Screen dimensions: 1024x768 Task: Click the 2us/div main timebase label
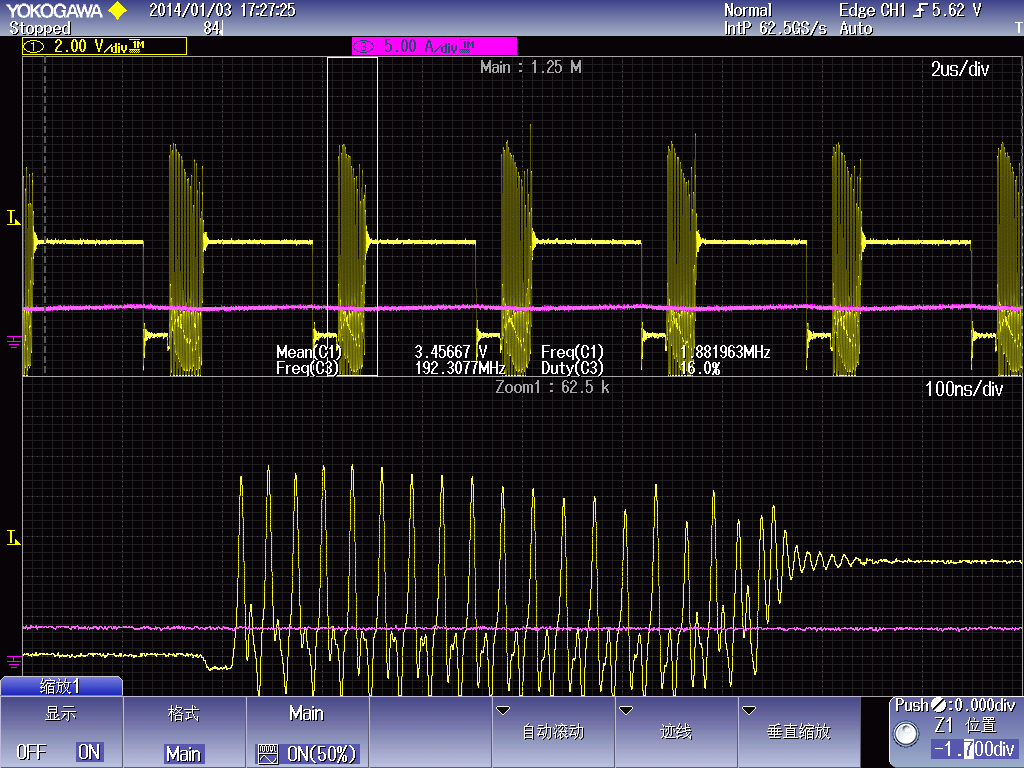click(960, 69)
